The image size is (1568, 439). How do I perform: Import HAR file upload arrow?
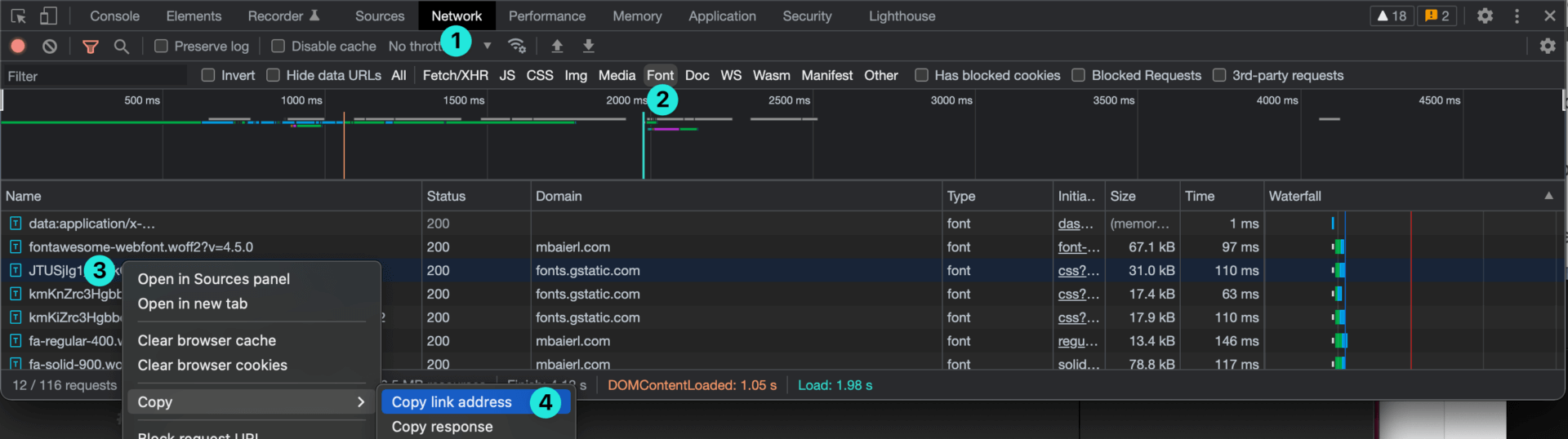point(557,46)
